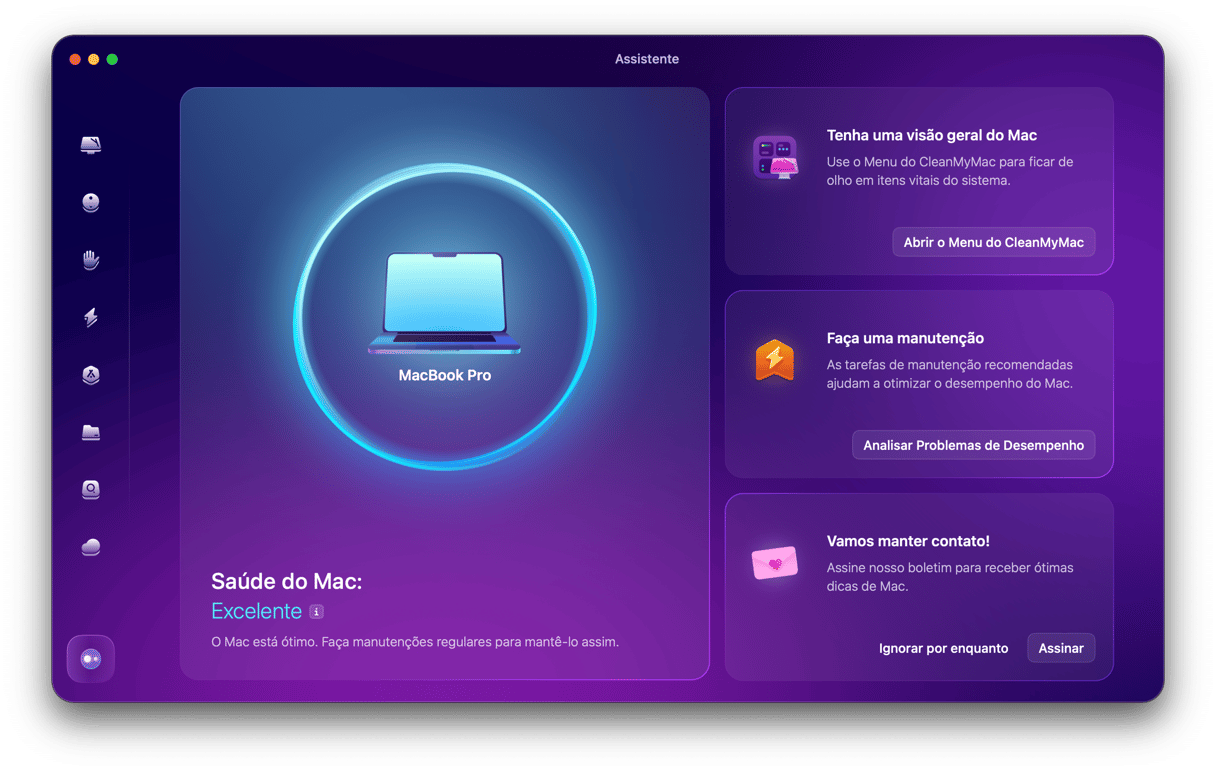Open the cloud cleanup icon in sidebar
The width and height of the screenshot is (1216, 771).
91,547
